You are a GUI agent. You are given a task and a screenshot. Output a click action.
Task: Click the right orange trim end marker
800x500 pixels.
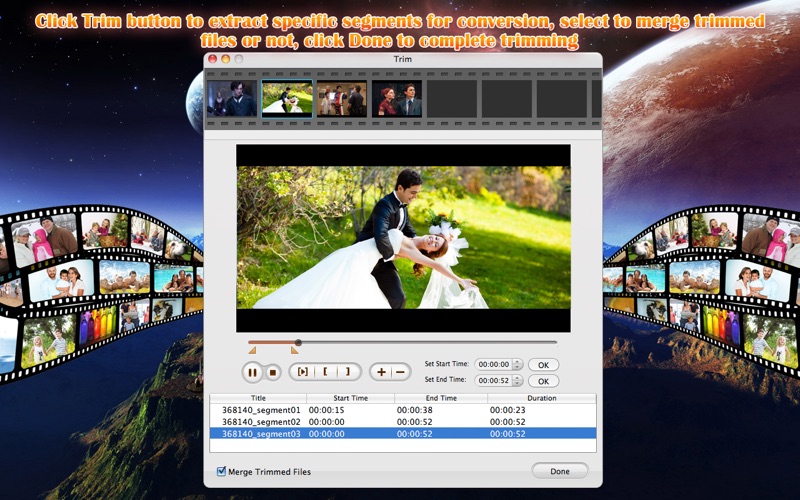coord(294,350)
